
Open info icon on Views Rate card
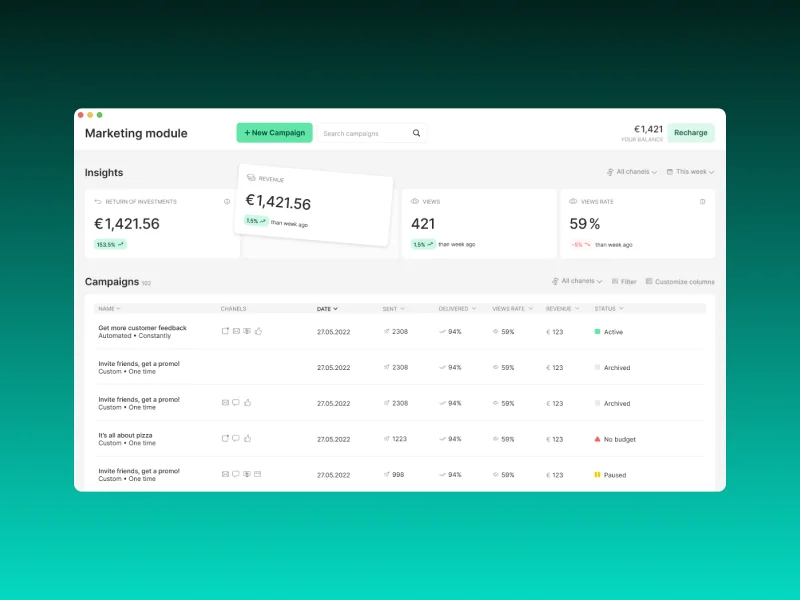coord(703,202)
